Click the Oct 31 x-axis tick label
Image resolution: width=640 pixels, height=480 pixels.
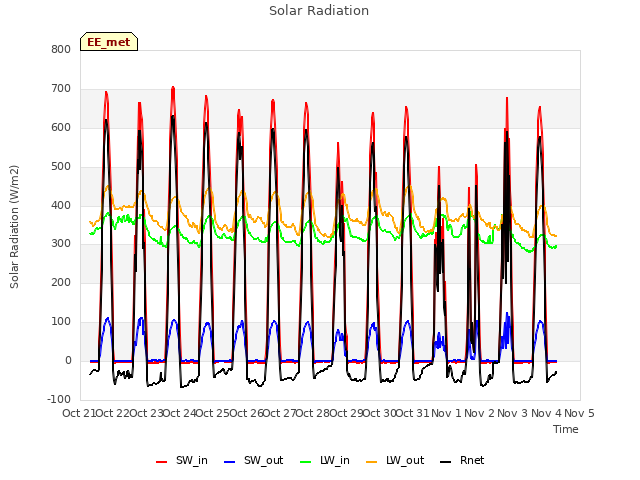click(413, 413)
